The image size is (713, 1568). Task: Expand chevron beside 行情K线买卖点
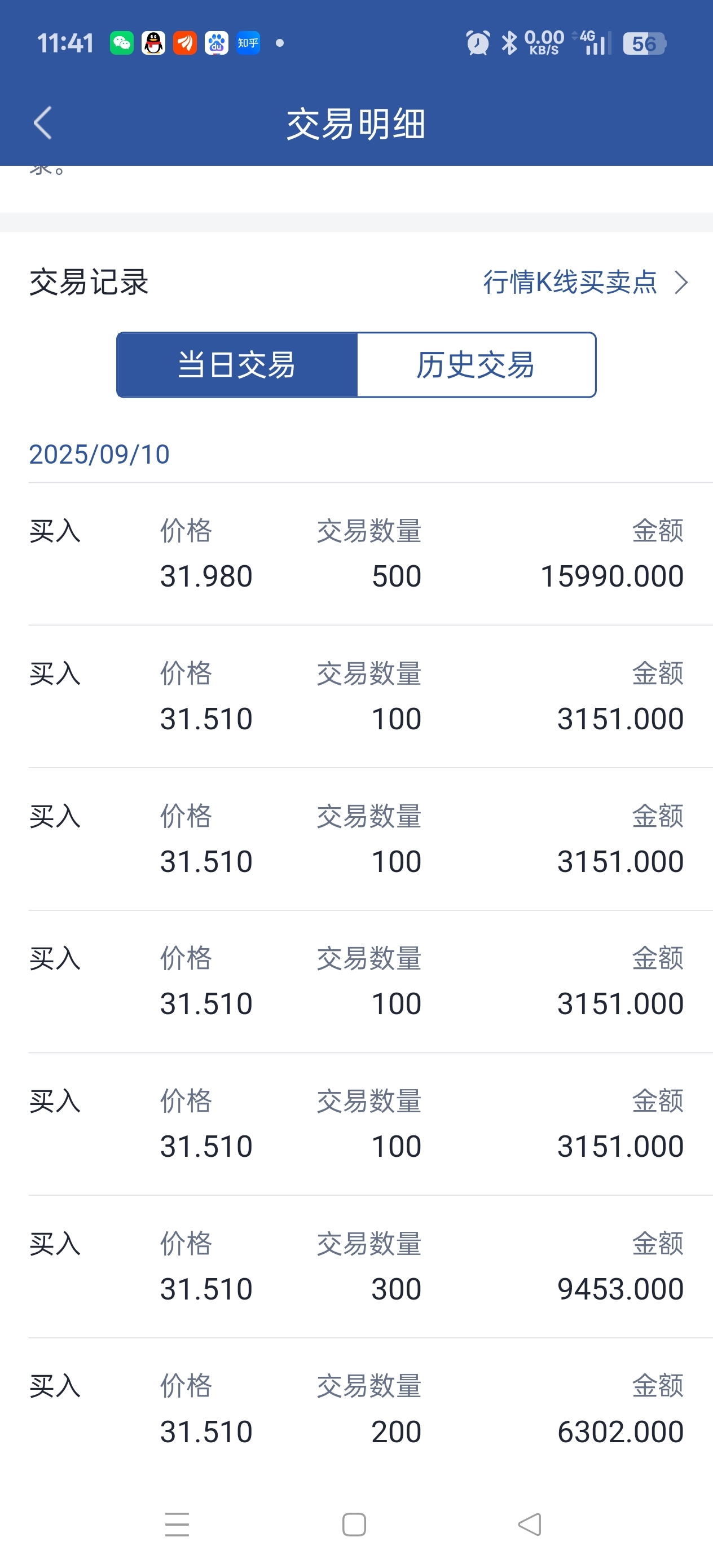681,283
